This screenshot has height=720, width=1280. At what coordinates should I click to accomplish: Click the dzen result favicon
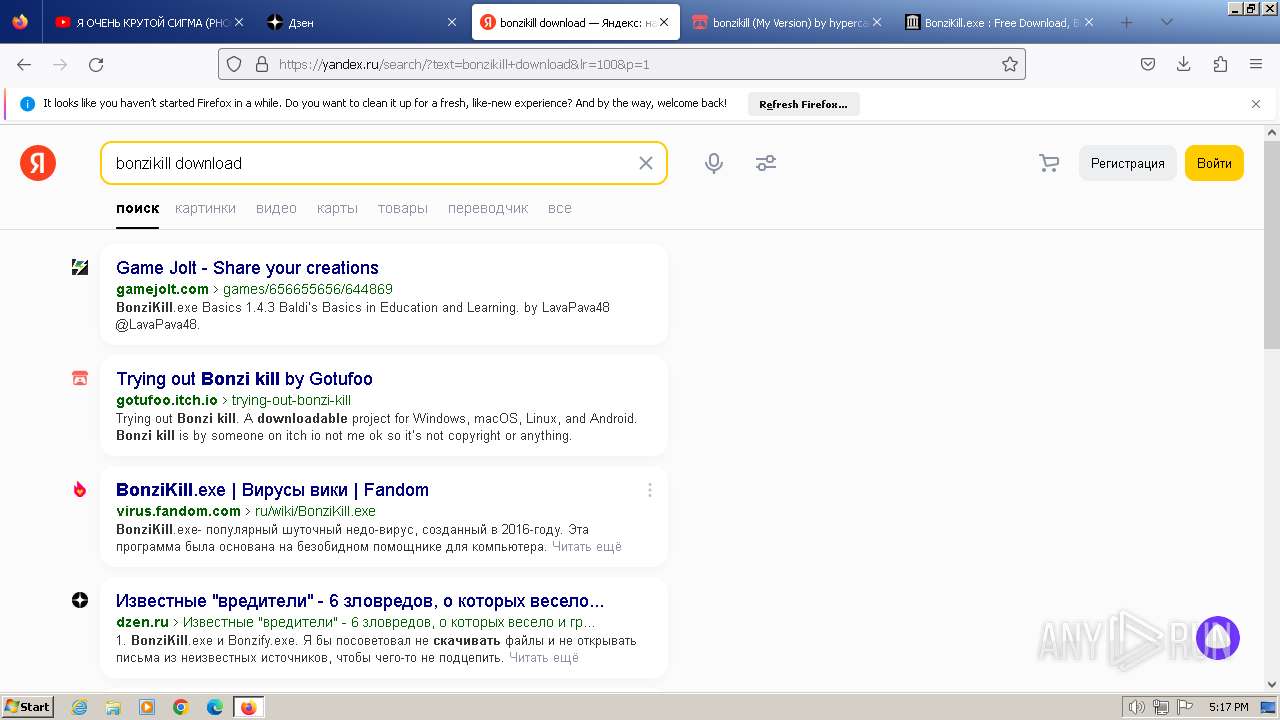(80, 600)
